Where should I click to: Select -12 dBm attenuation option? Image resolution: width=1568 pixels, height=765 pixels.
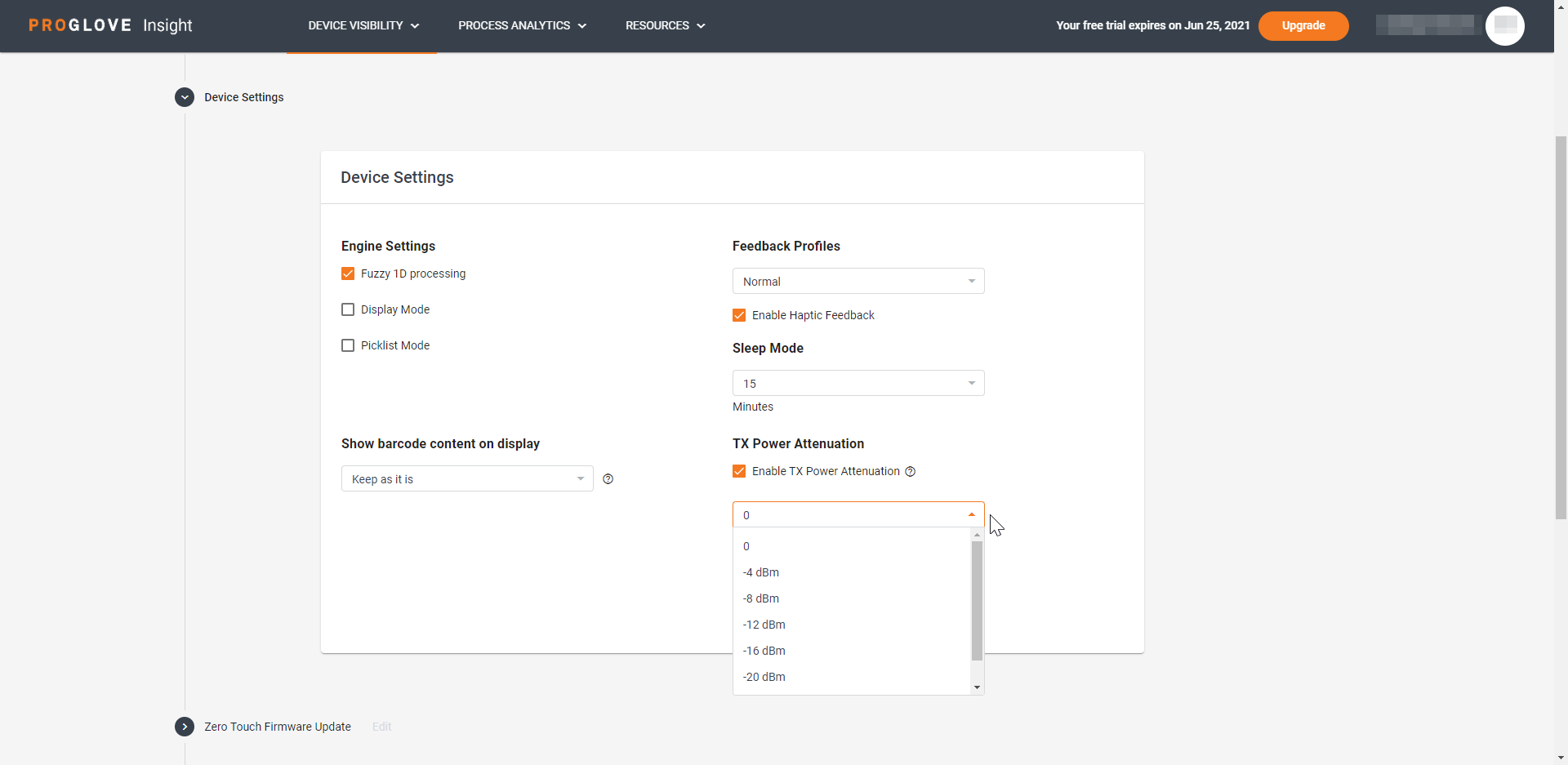(764, 625)
